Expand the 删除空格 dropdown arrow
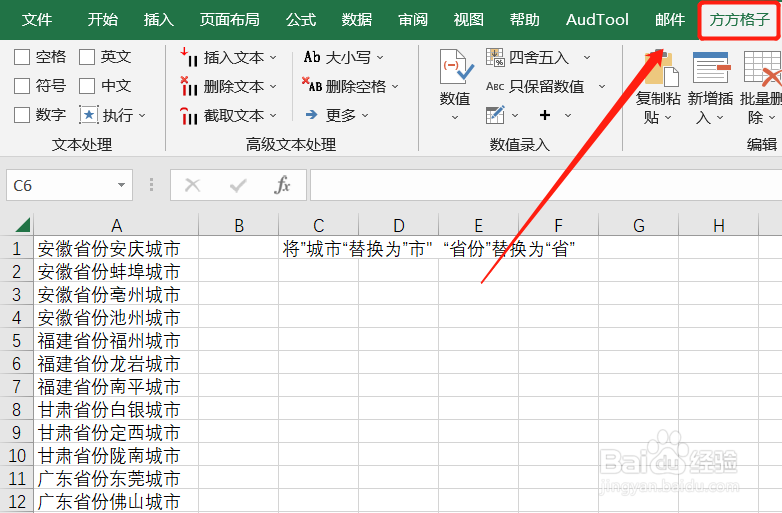The width and height of the screenshot is (782, 513). pos(395,87)
